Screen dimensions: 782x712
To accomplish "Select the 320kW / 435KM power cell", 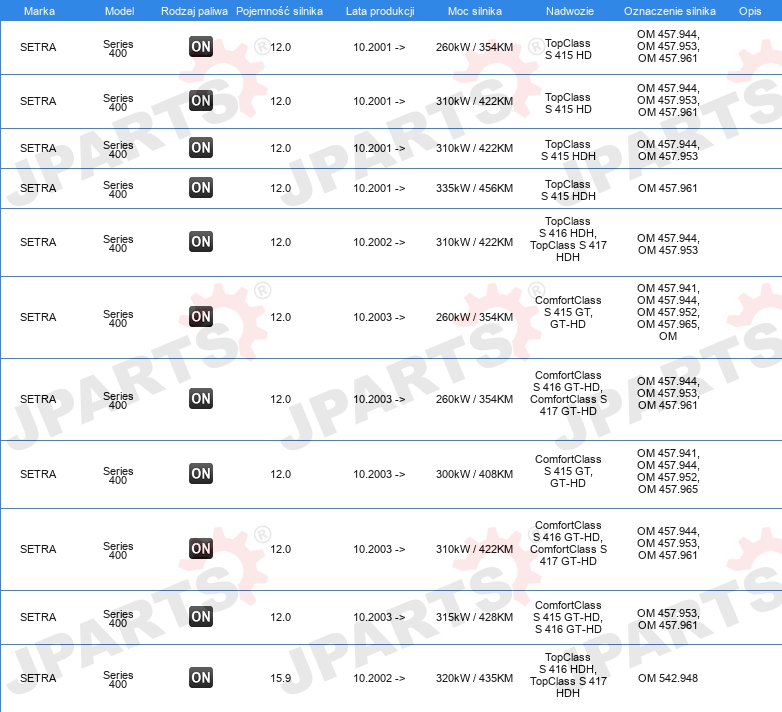I will pyautogui.click(x=474, y=678).
